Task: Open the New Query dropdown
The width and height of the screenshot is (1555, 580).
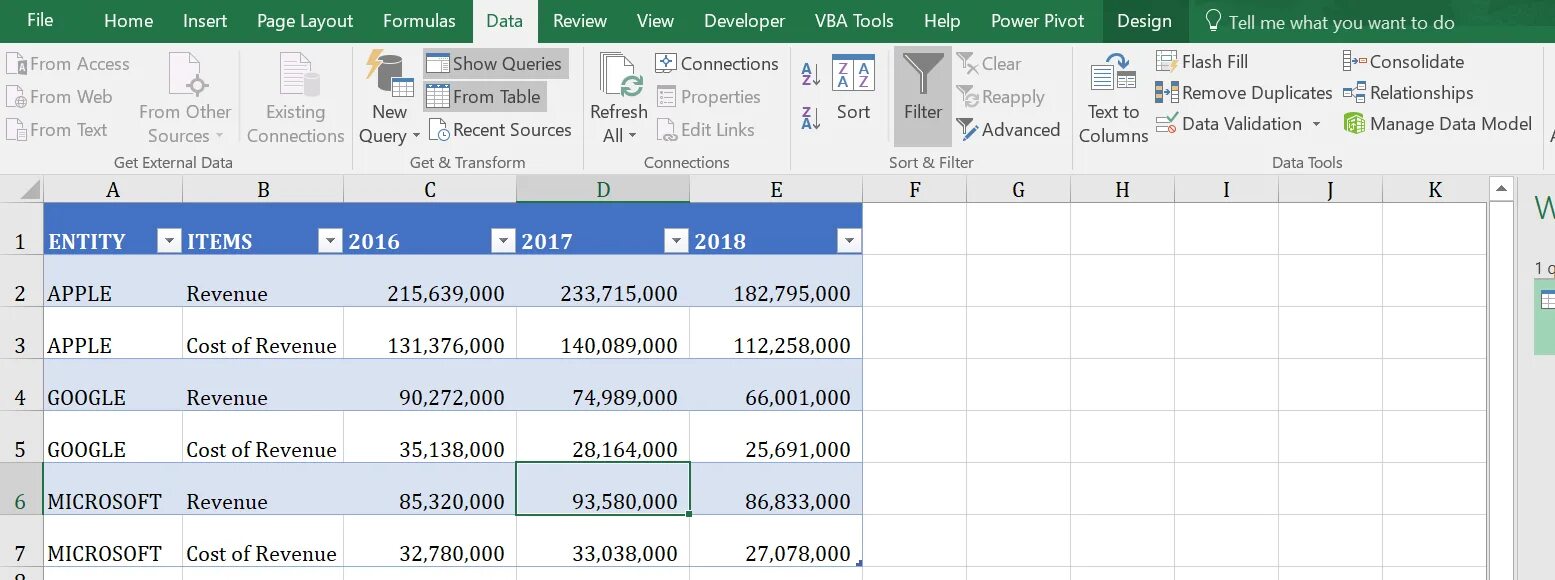Action: tap(389, 98)
